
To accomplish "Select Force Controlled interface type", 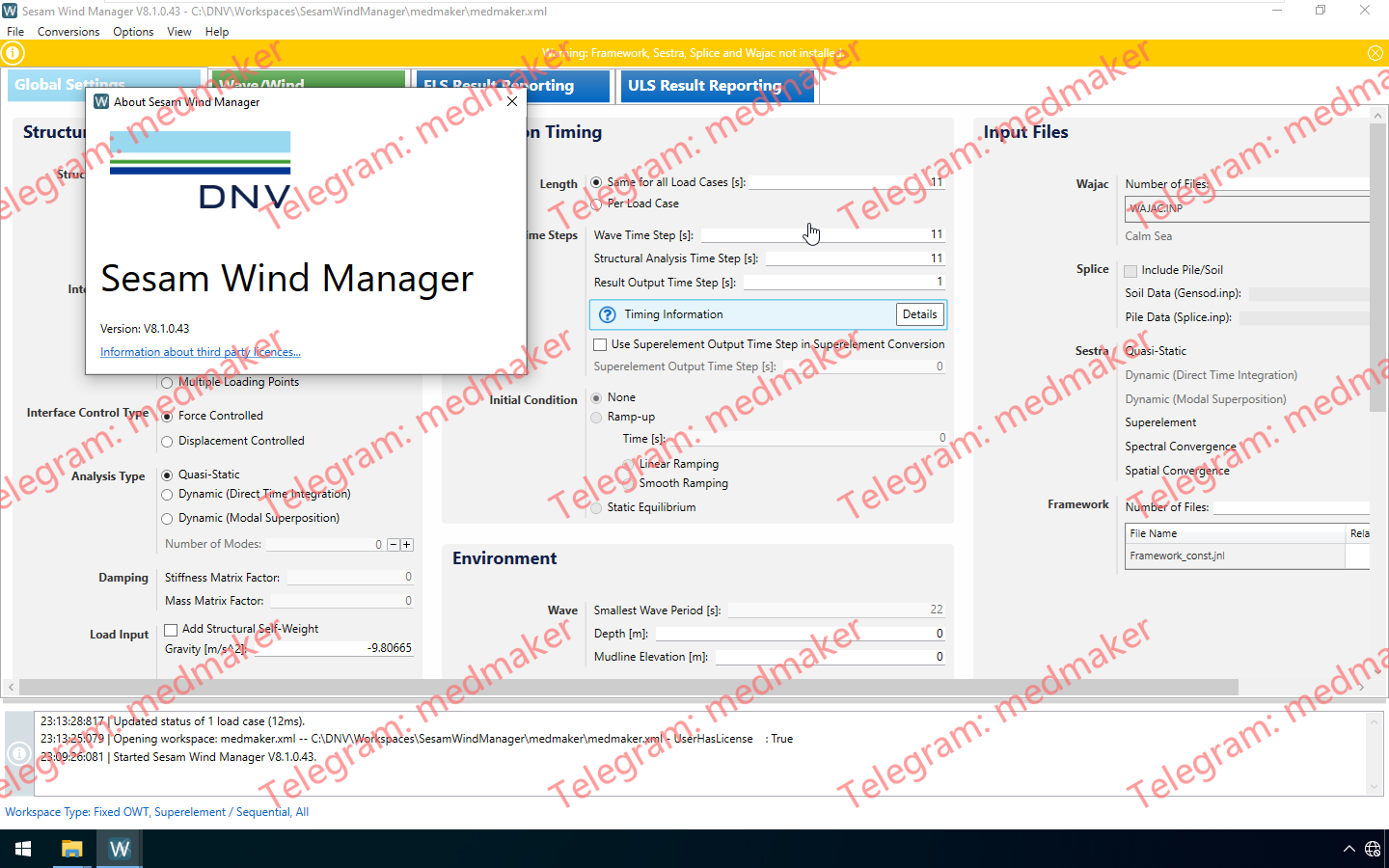I will coord(167,416).
